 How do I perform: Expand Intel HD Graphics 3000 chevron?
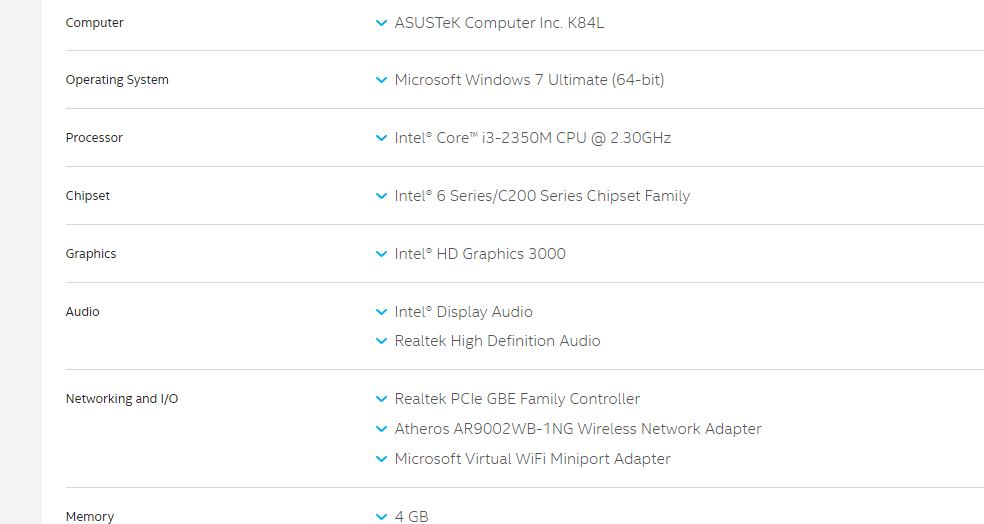tap(381, 254)
